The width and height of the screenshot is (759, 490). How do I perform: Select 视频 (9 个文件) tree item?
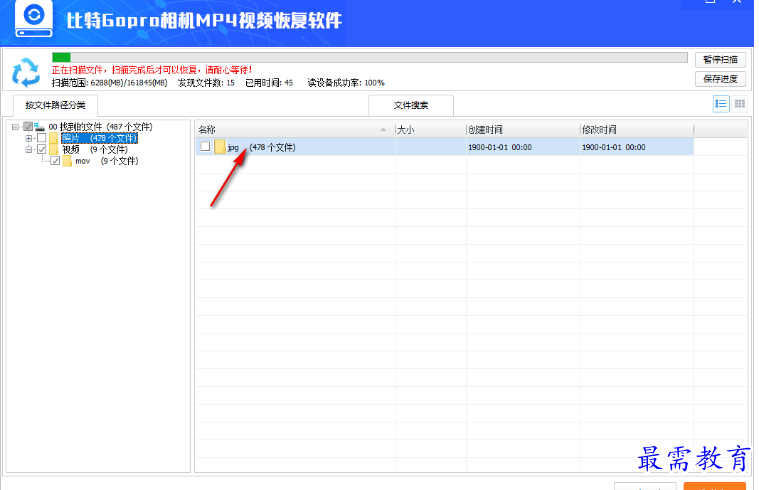click(x=95, y=150)
